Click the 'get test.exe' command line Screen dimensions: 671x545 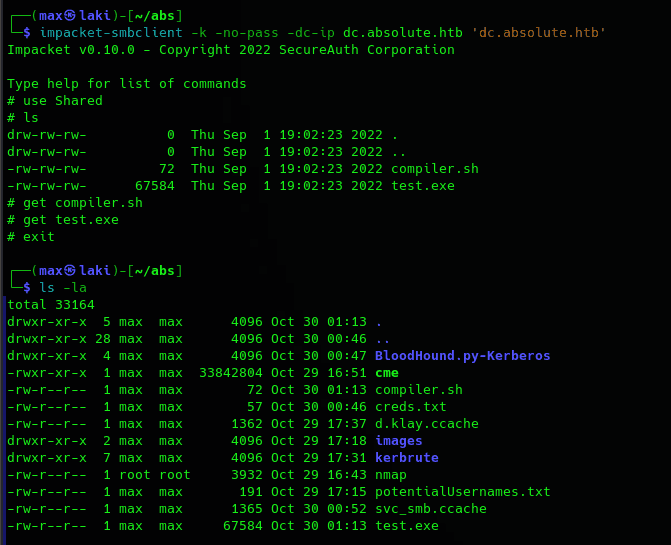pos(63,220)
